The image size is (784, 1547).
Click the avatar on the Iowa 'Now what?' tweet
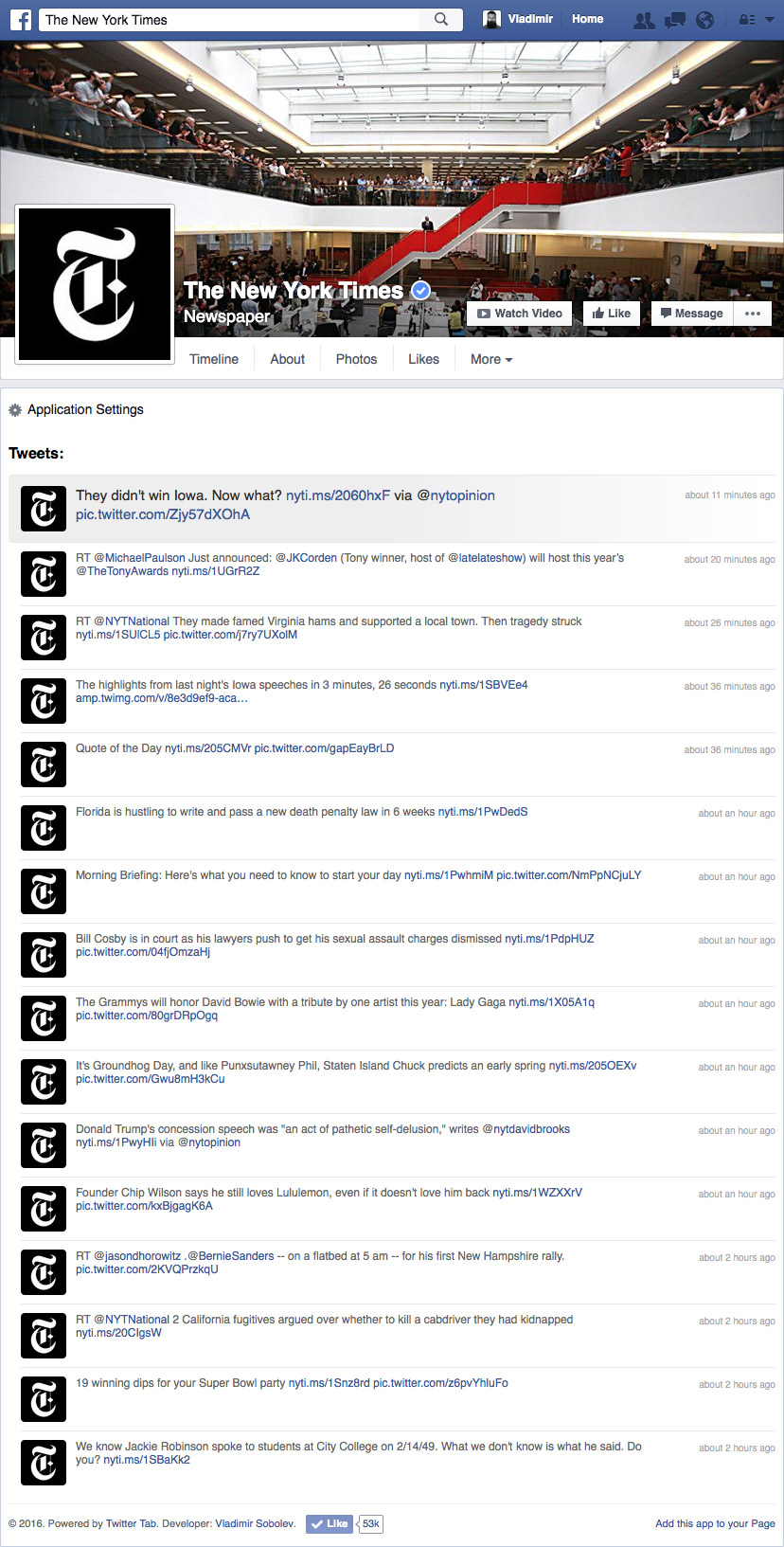44,509
